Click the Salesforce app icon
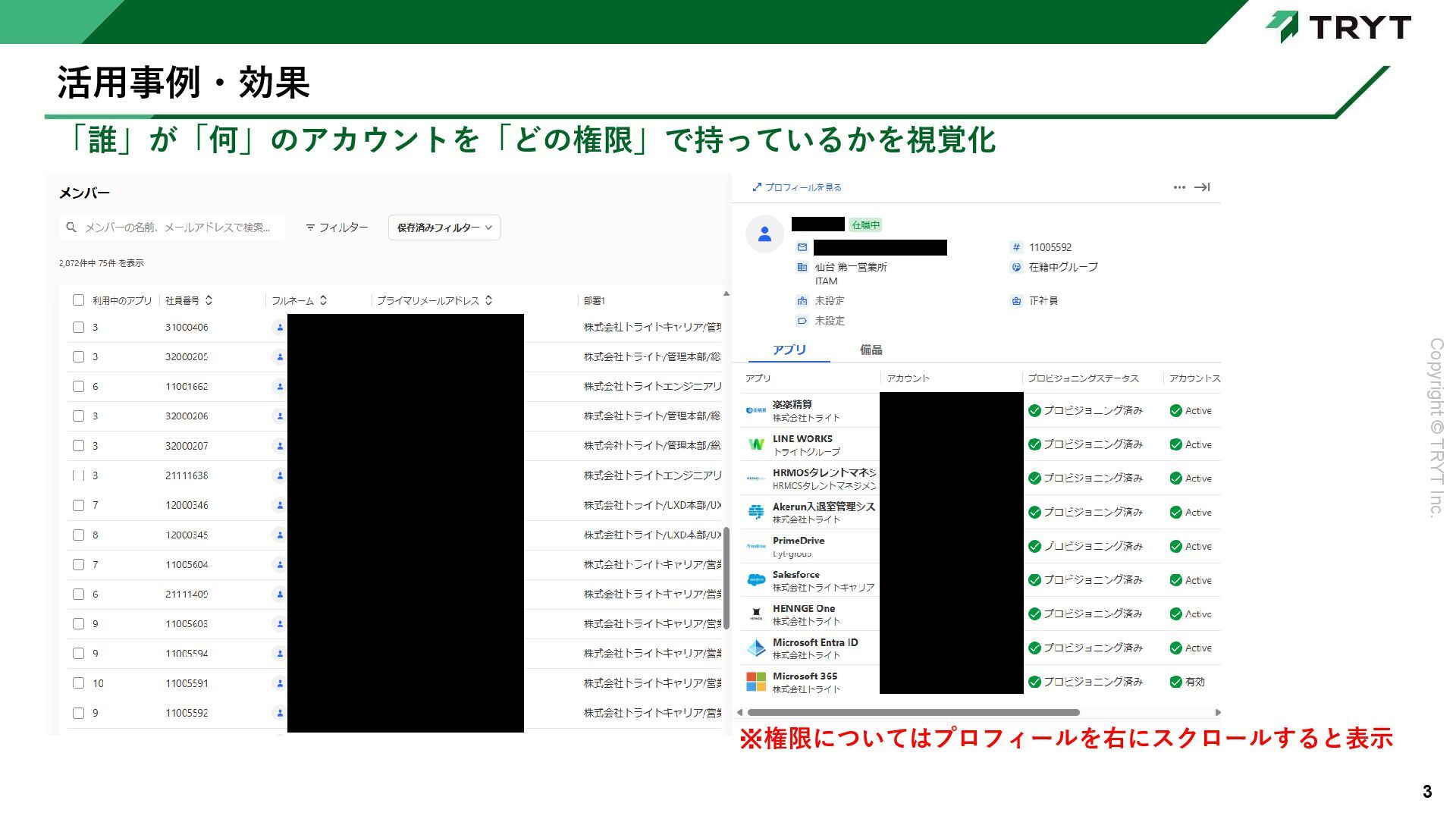The height and width of the screenshot is (819, 1456). point(756,580)
